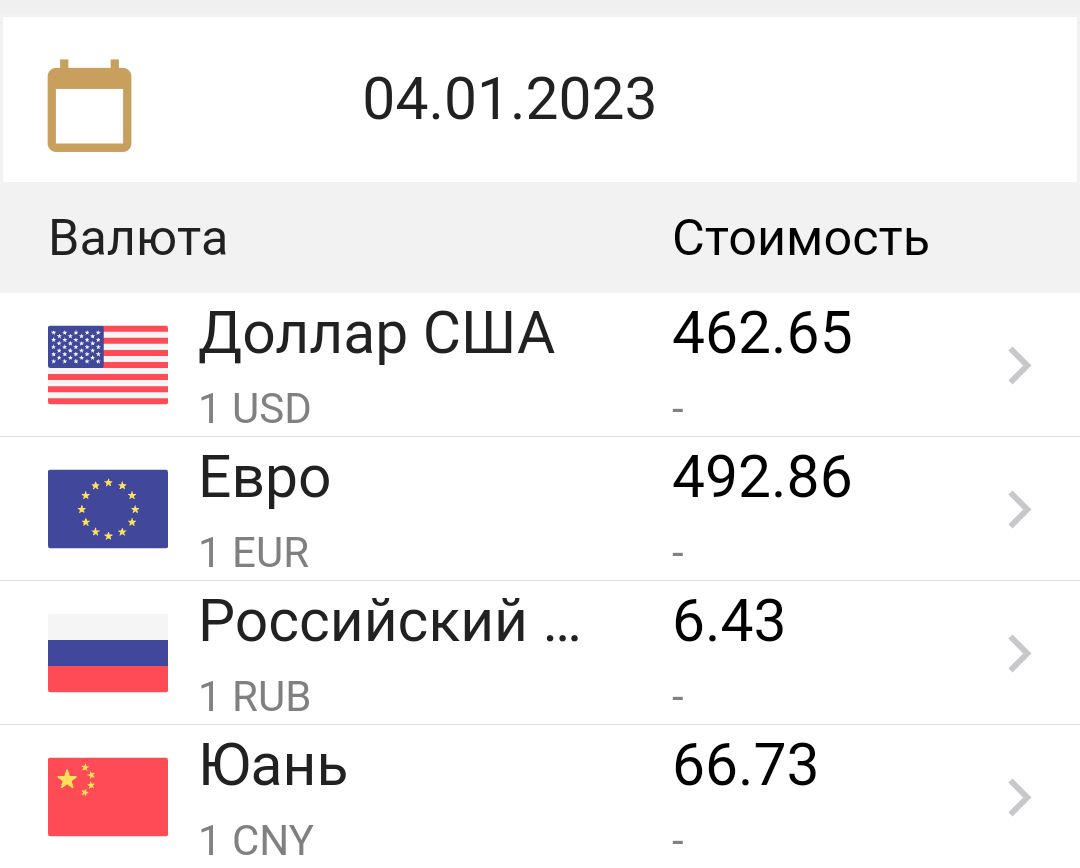
Task: Click the Russian flag icon
Action: (x=108, y=653)
